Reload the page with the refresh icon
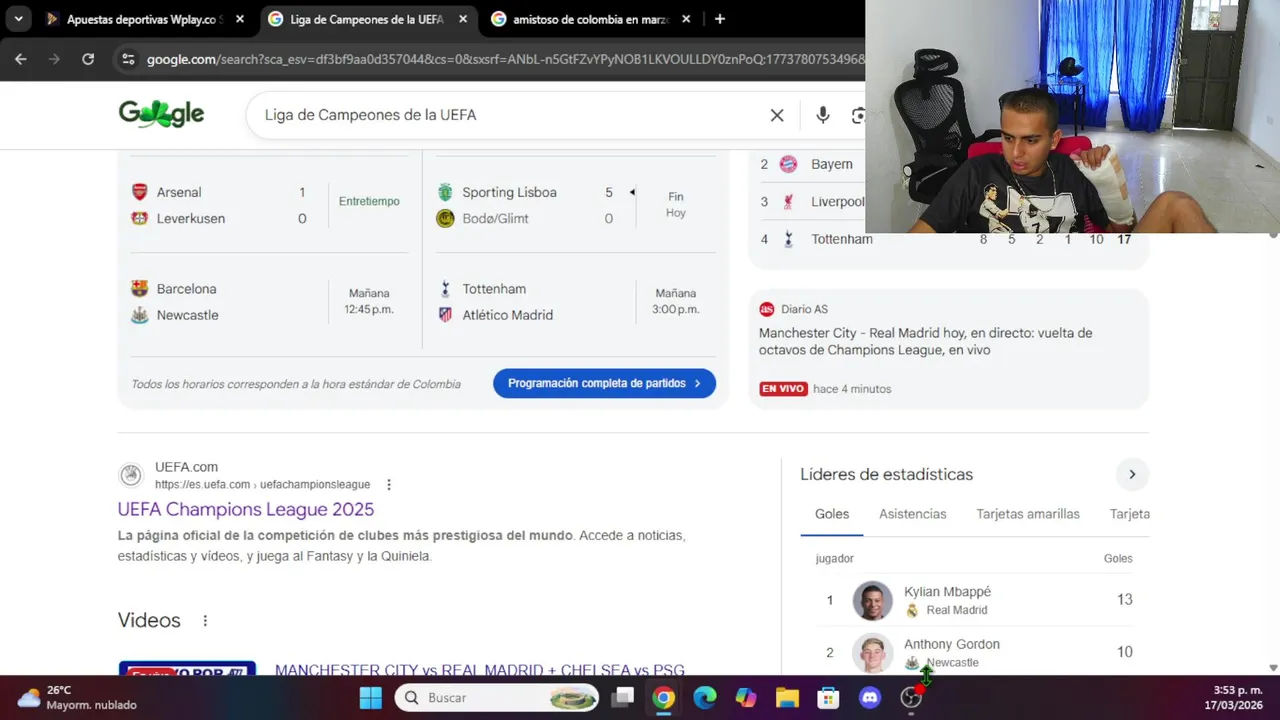The width and height of the screenshot is (1280, 720). point(88,59)
